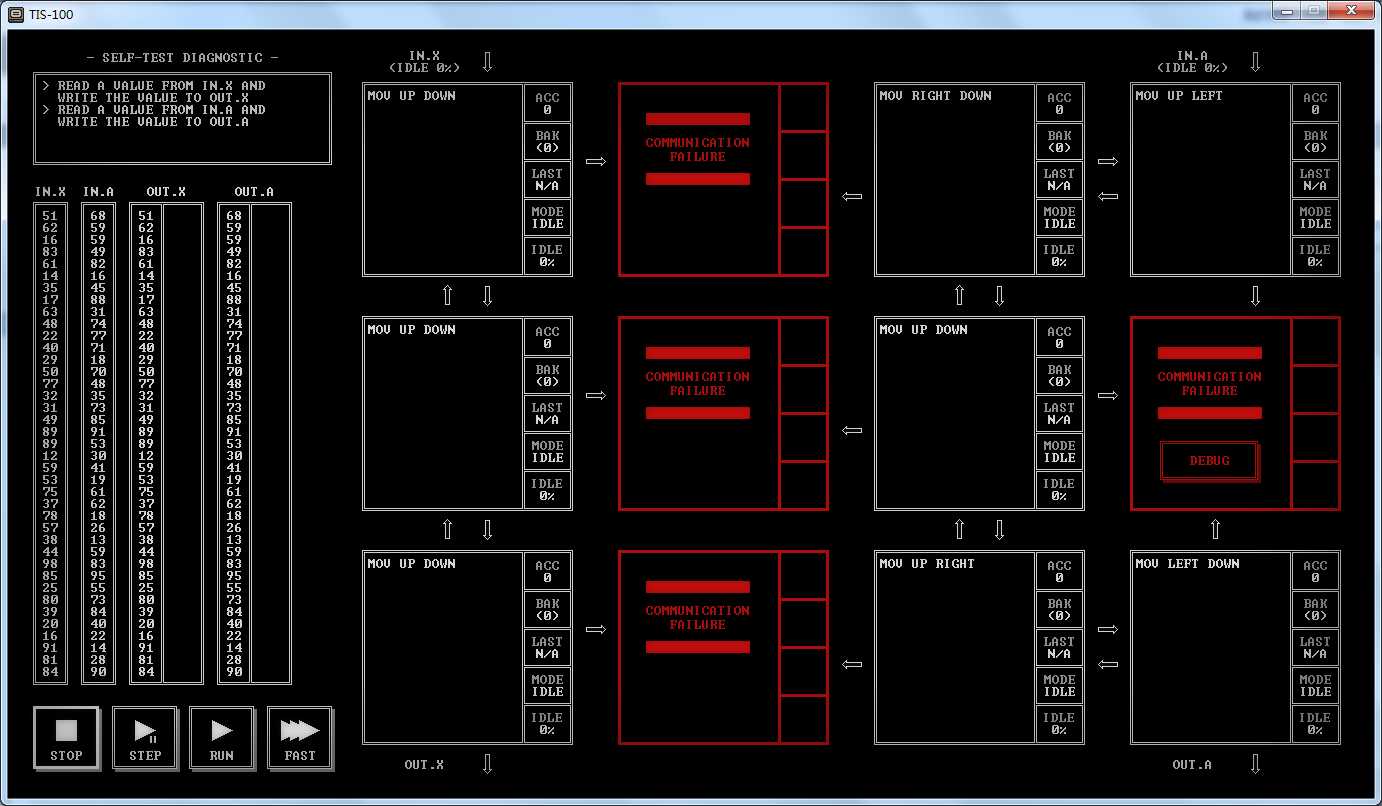Click the MOV UP LEFT node code editor

point(1211,180)
